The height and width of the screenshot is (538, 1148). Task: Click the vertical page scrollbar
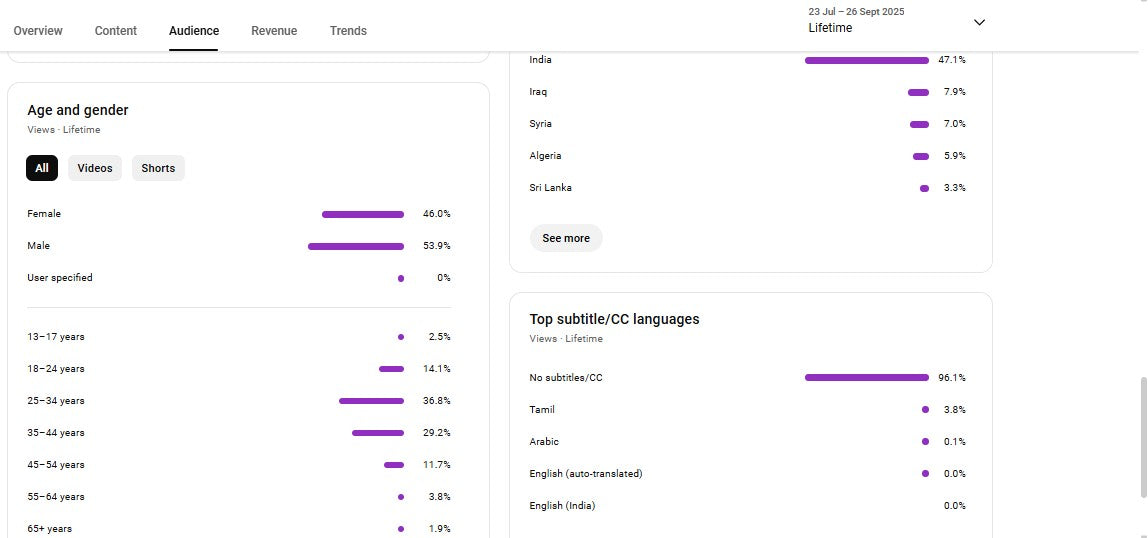pyautogui.click(x=1142, y=437)
